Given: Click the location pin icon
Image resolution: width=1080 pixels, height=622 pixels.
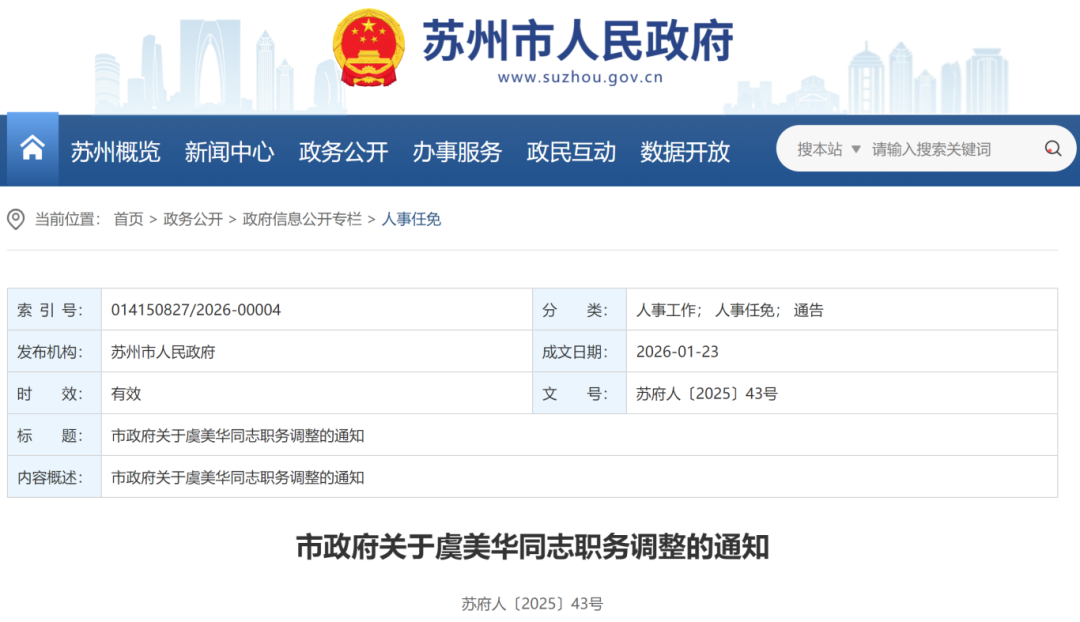Looking at the screenshot, I should click(x=16, y=220).
